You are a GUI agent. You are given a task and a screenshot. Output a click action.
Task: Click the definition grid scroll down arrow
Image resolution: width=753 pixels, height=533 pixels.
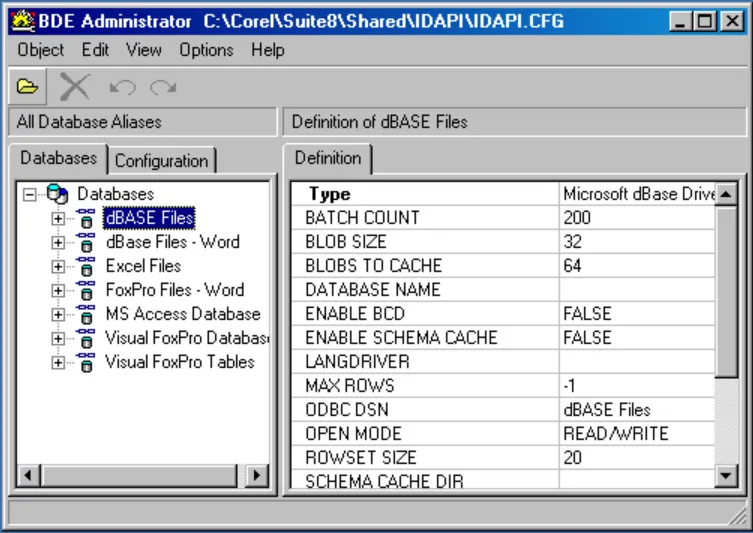pos(726,476)
